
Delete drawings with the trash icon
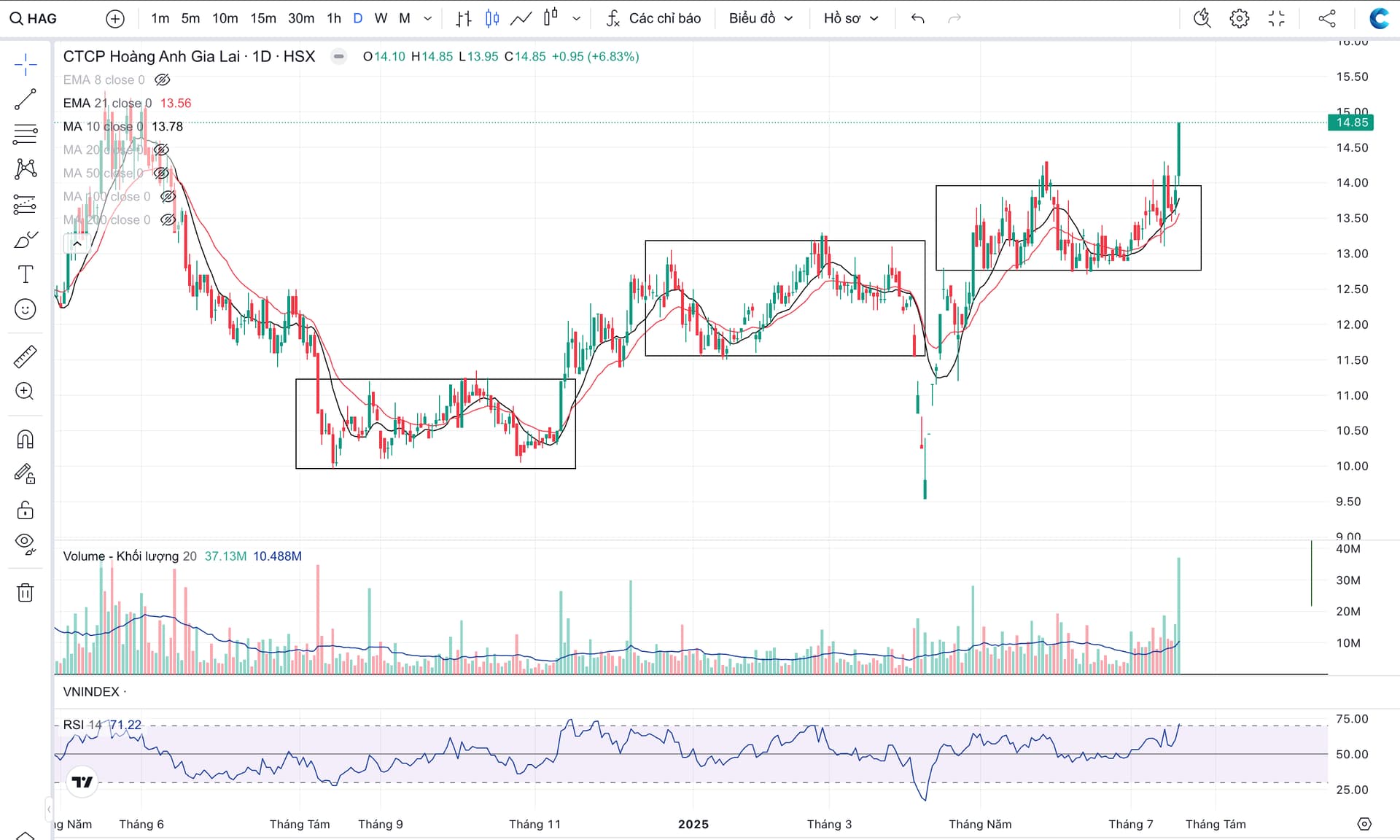coord(25,592)
